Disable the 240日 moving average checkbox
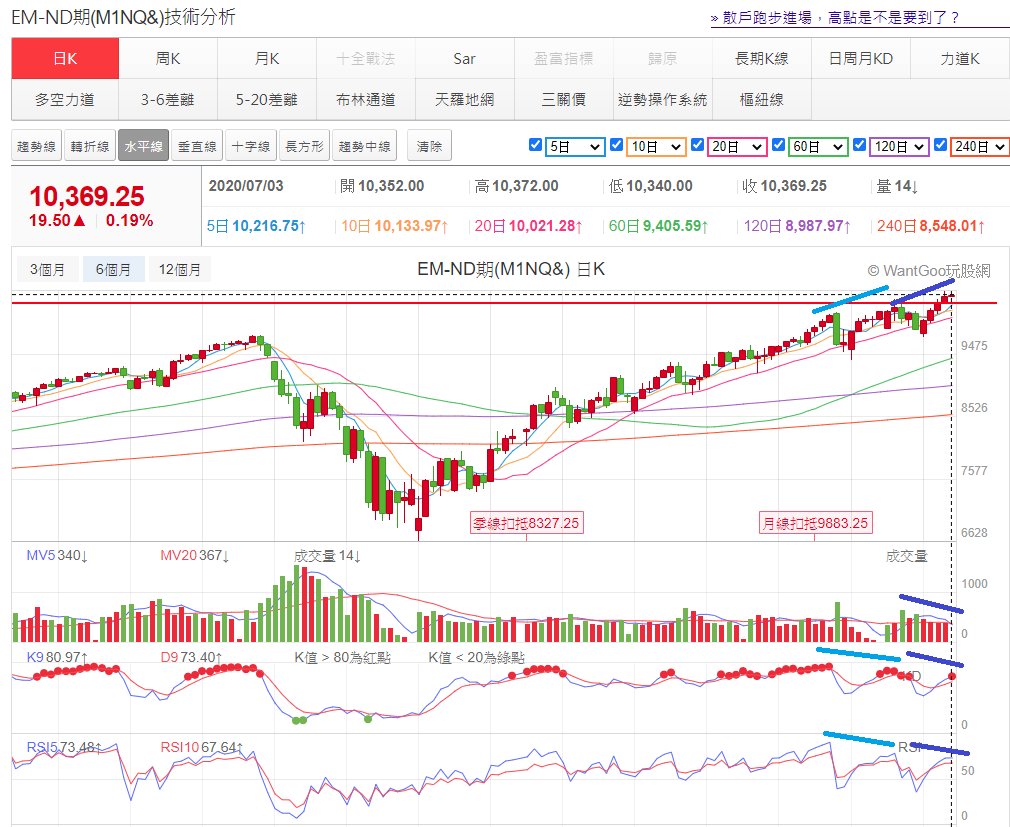The height and width of the screenshot is (827, 1010). (940, 146)
